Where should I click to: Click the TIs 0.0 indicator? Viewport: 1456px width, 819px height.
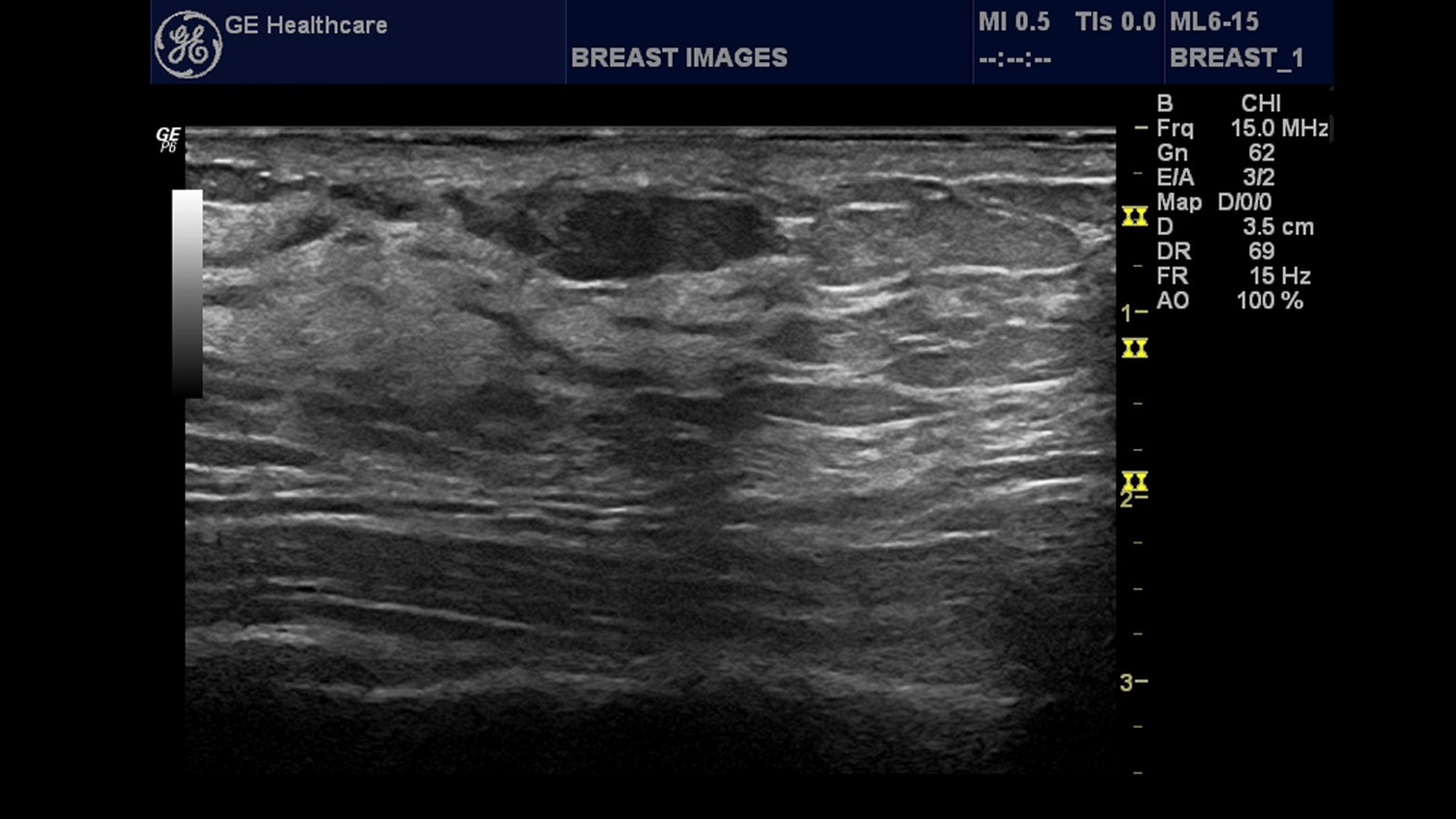tap(1115, 21)
